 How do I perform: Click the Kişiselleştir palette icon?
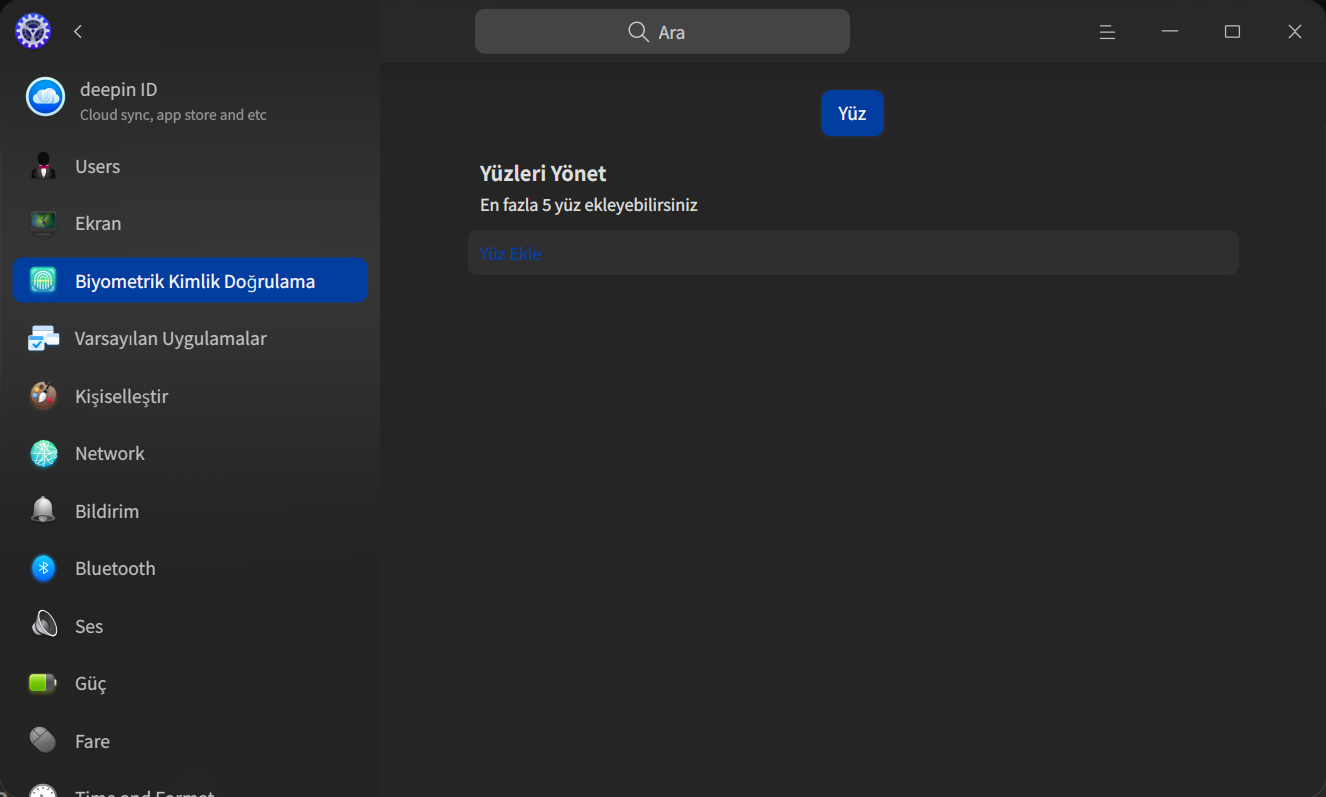(43, 396)
